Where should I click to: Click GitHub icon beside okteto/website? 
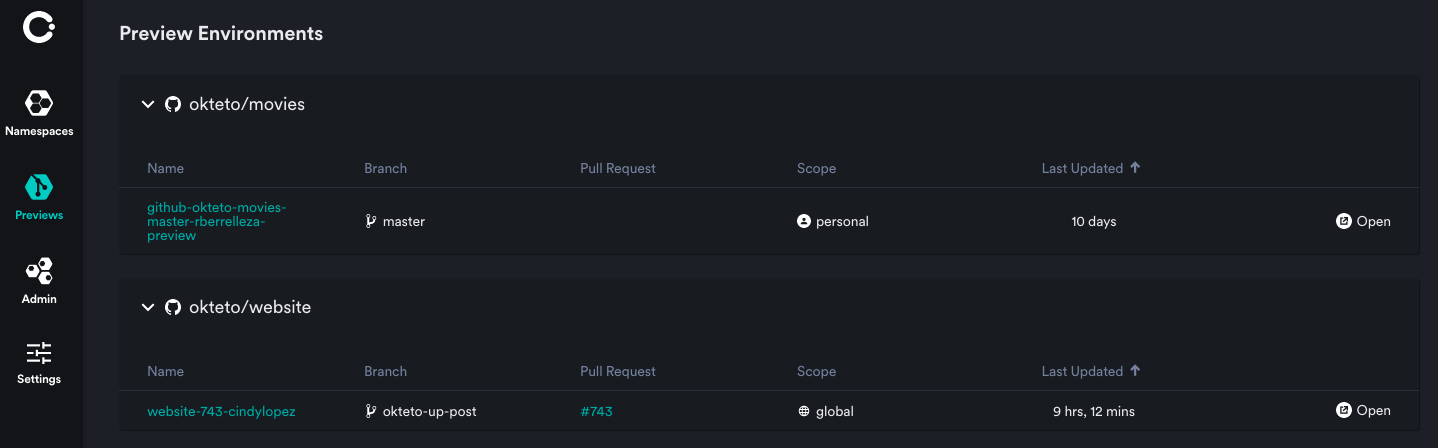point(173,307)
